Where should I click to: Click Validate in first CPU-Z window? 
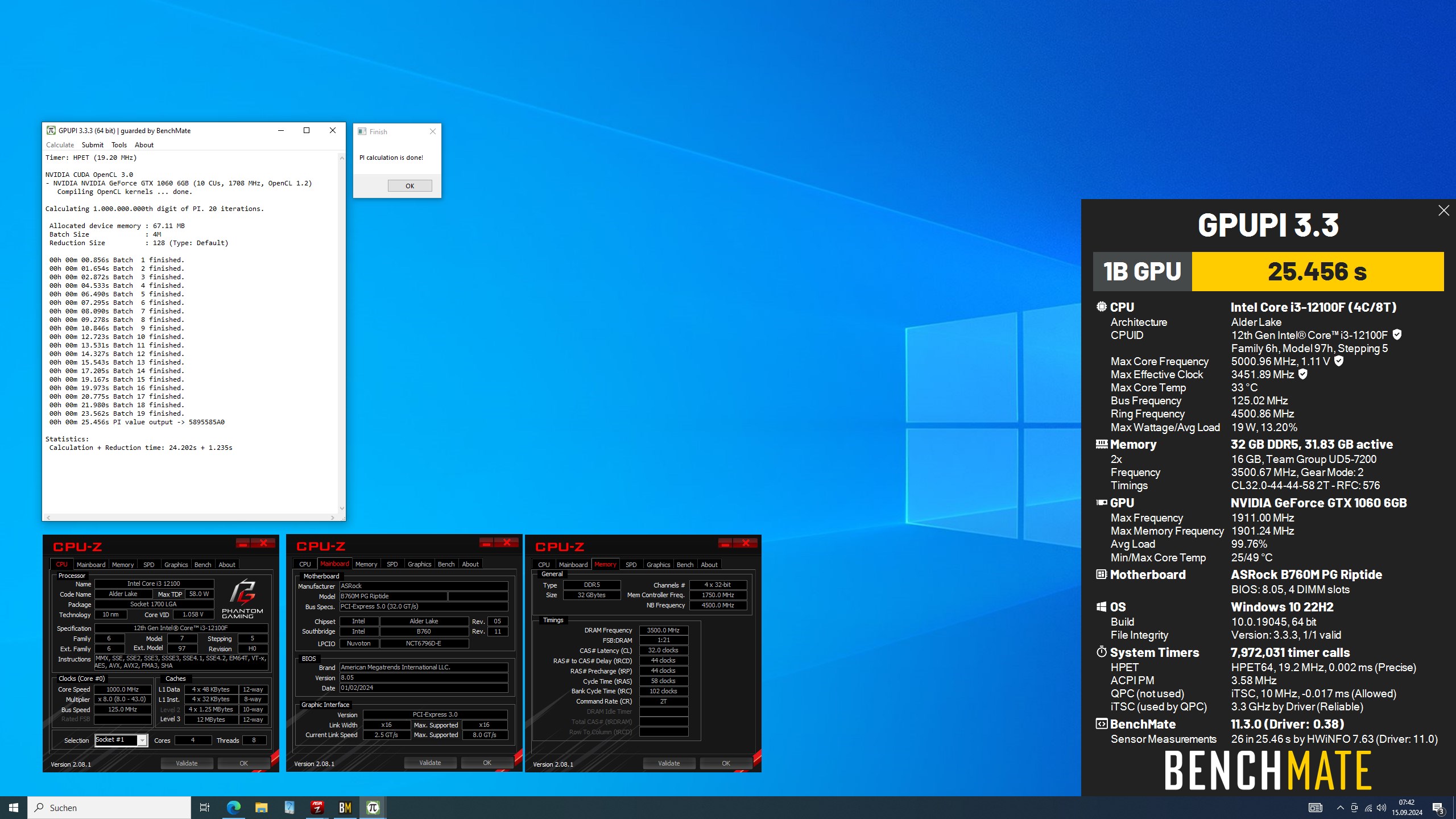coord(187,763)
